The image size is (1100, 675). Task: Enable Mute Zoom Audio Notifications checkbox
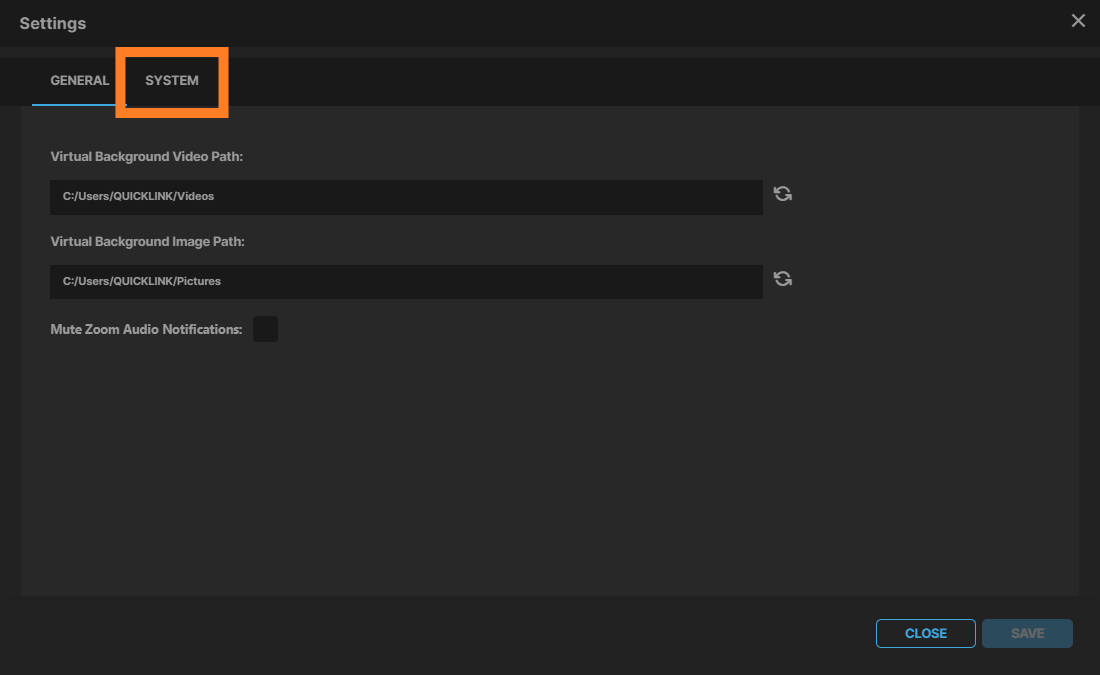tap(265, 329)
